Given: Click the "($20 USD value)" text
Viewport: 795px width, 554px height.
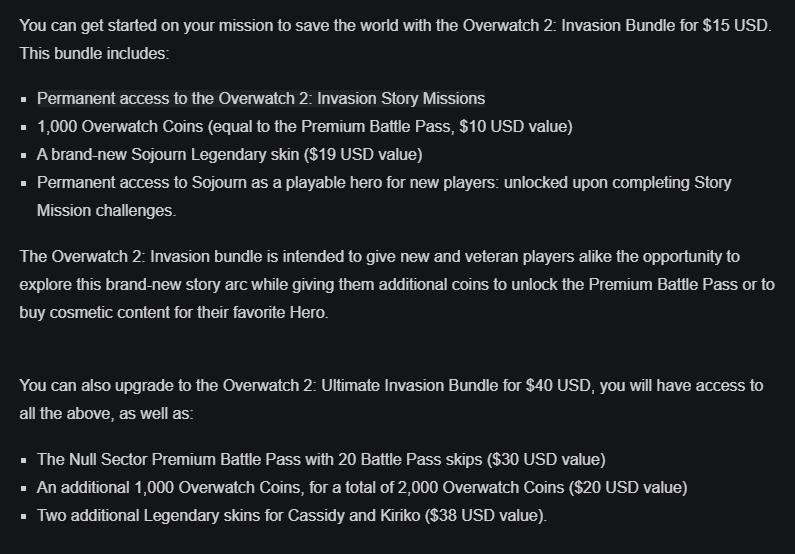Looking at the screenshot, I should (628, 488).
